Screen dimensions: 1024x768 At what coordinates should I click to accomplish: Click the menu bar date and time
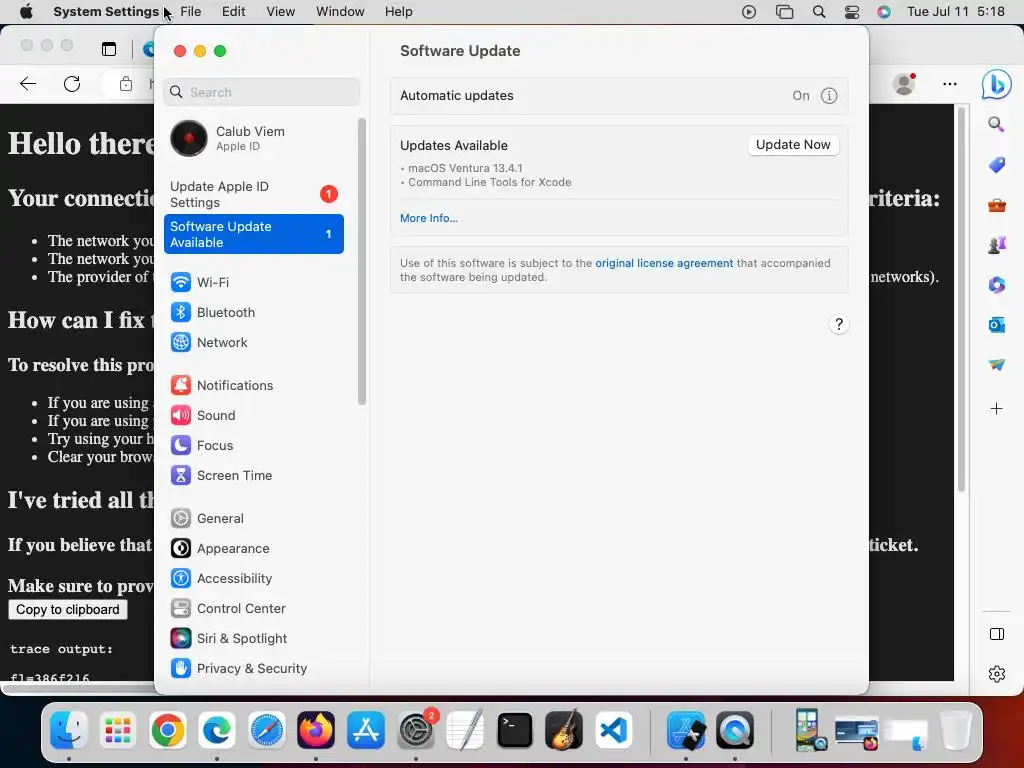(x=955, y=12)
